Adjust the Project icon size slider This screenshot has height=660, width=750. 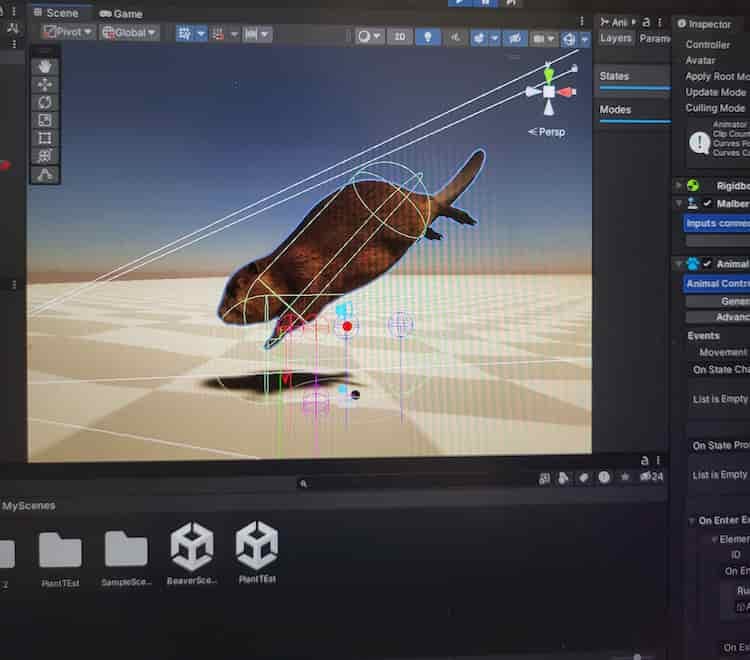click(x=637, y=657)
